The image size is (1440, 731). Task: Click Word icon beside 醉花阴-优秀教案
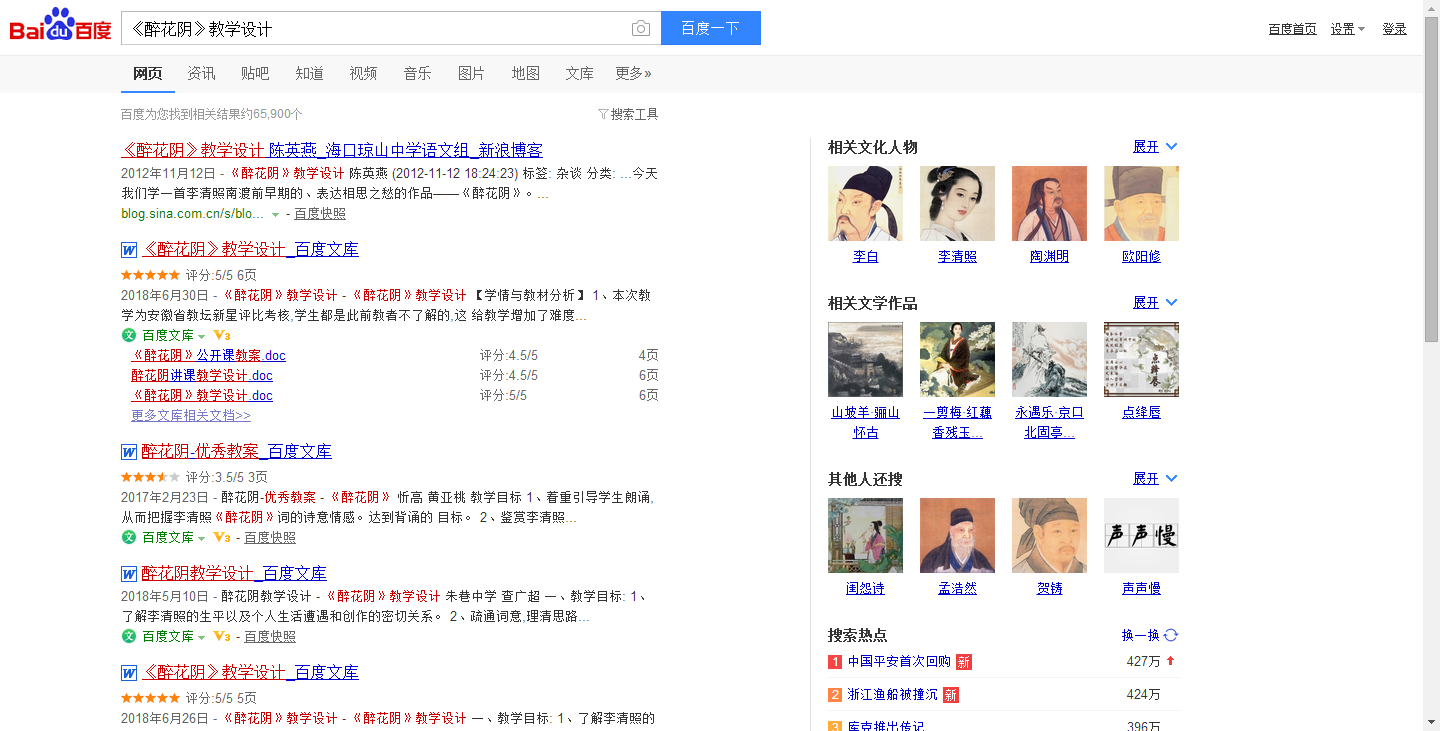(129, 452)
